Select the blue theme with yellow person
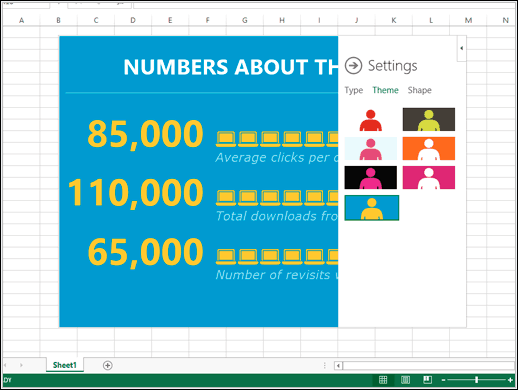The image size is (518, 390). tap(372, 208)
